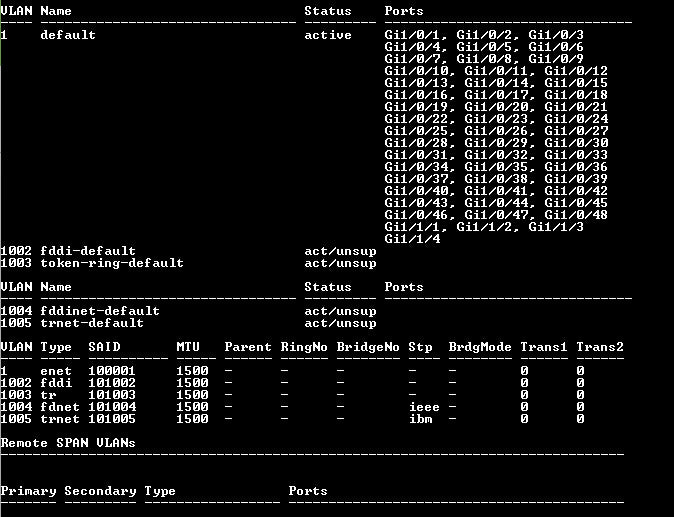This screenshot has height=517, width=674.
Task: Click SAID value "101004"
Action: [x=112, y=407]
